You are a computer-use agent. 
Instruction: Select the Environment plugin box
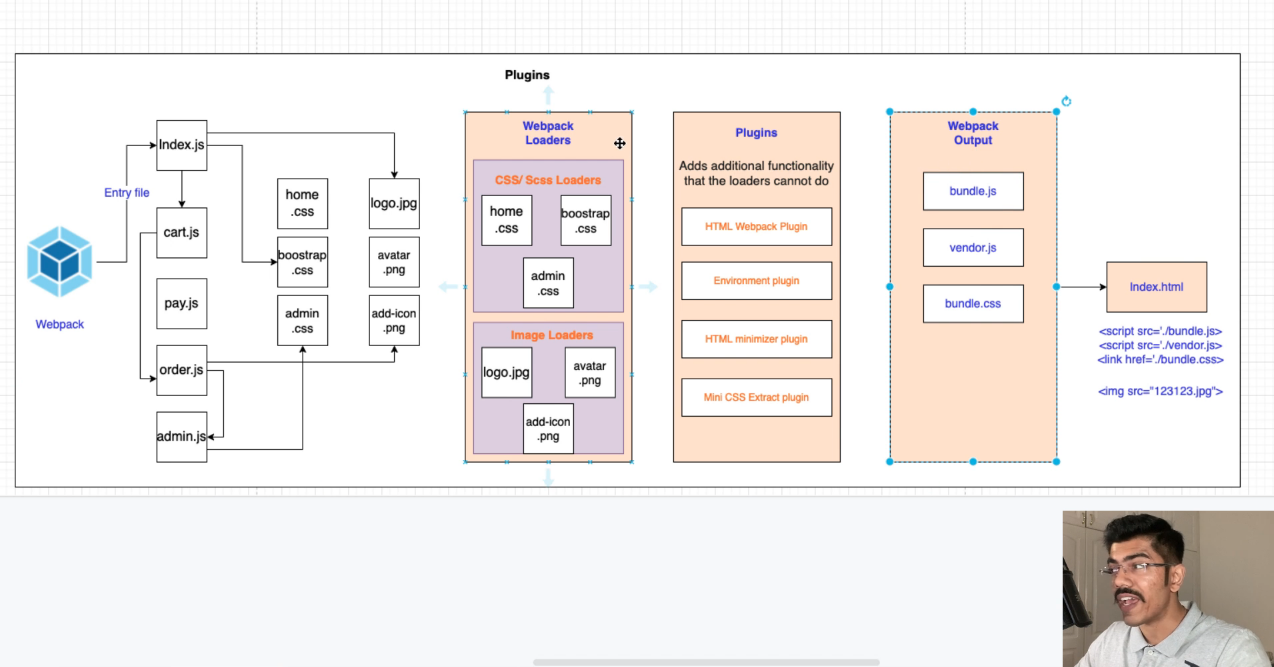(756, 281)
